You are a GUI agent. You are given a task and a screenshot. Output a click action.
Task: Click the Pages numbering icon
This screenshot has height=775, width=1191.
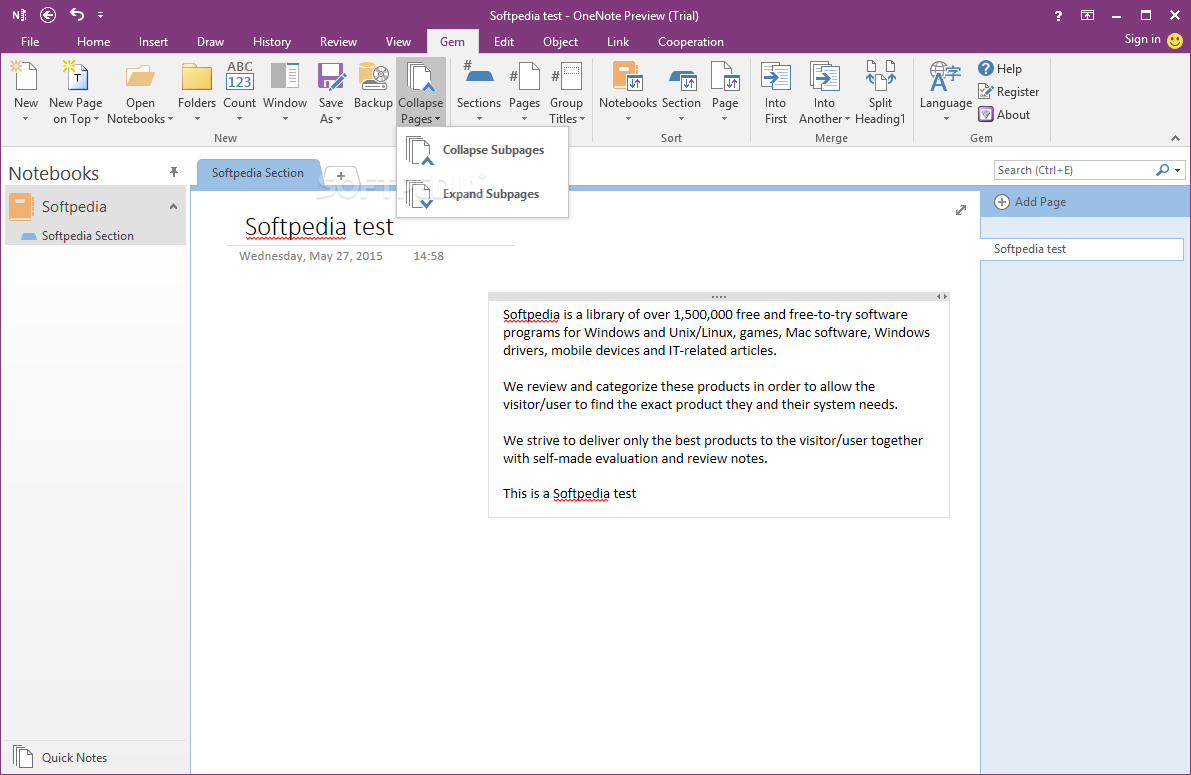pos(524,77)
